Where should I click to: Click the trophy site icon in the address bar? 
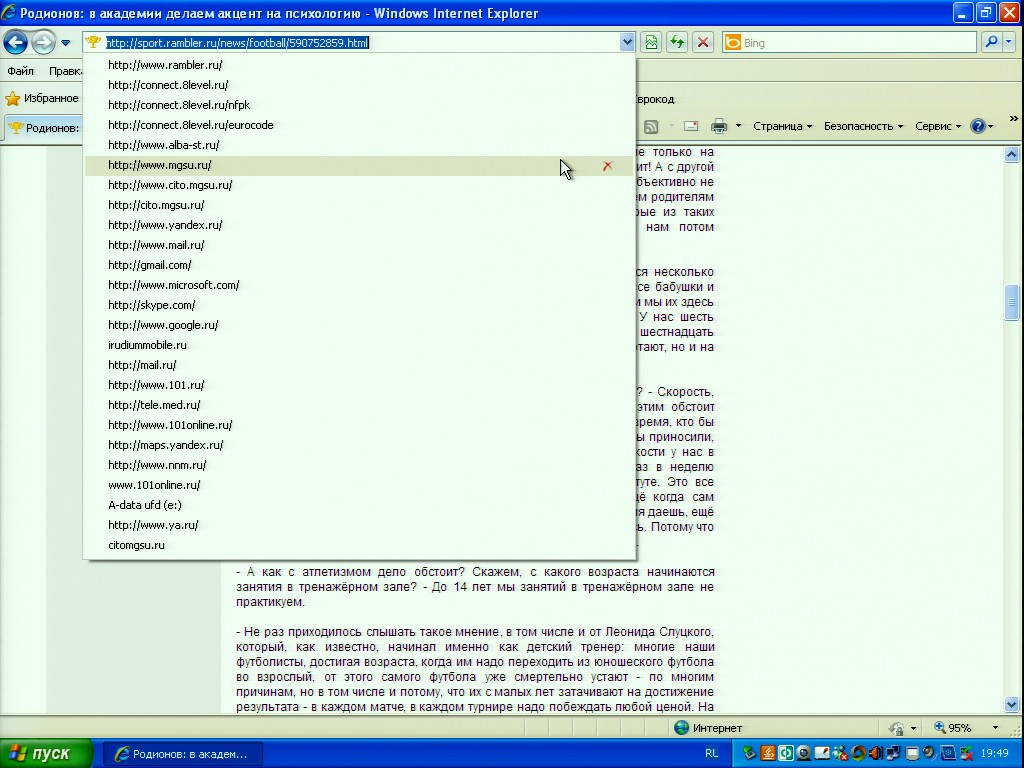tap(93, 42)
